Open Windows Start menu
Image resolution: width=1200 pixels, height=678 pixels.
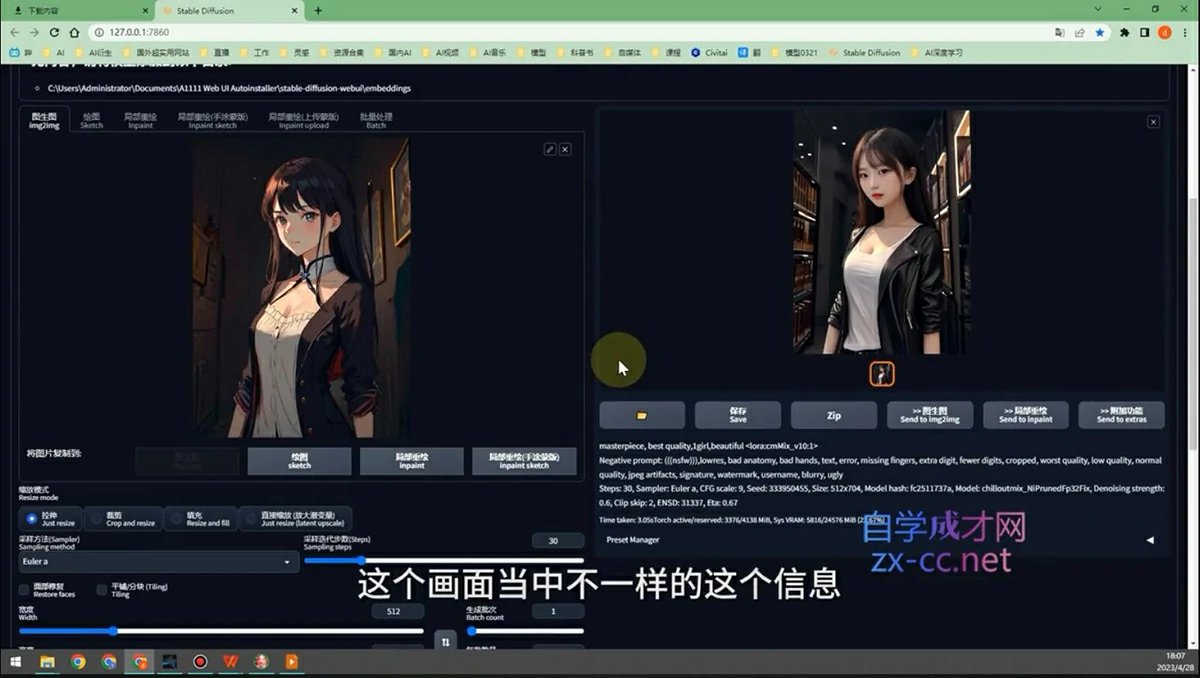point(15,662)
